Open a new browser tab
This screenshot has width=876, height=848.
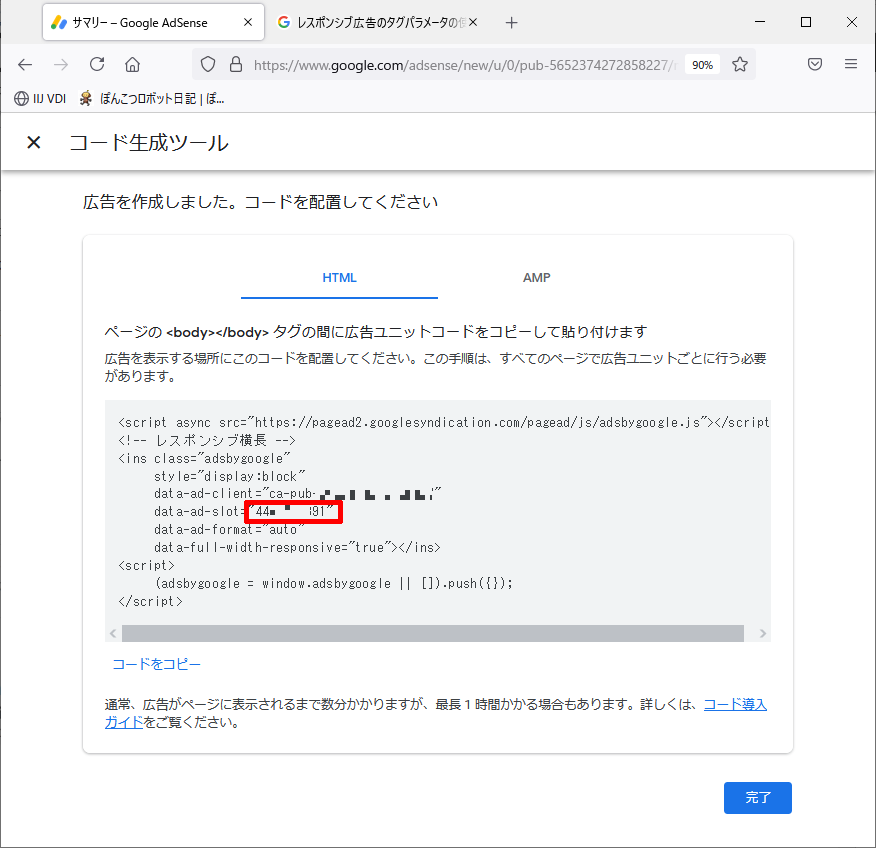click(511, 22)
